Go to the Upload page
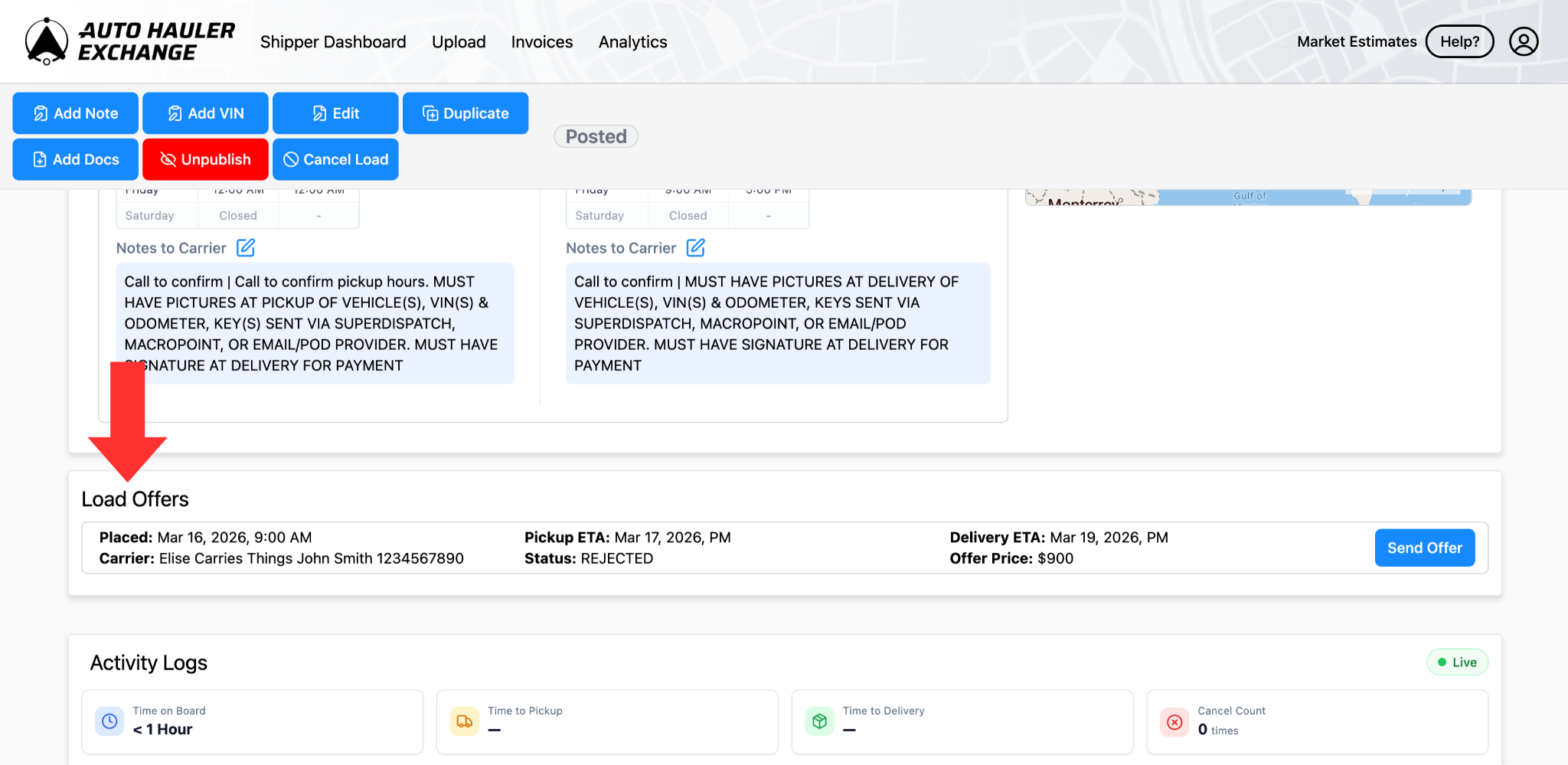The width and height of the screenshot is (1568, 765). 459,42
